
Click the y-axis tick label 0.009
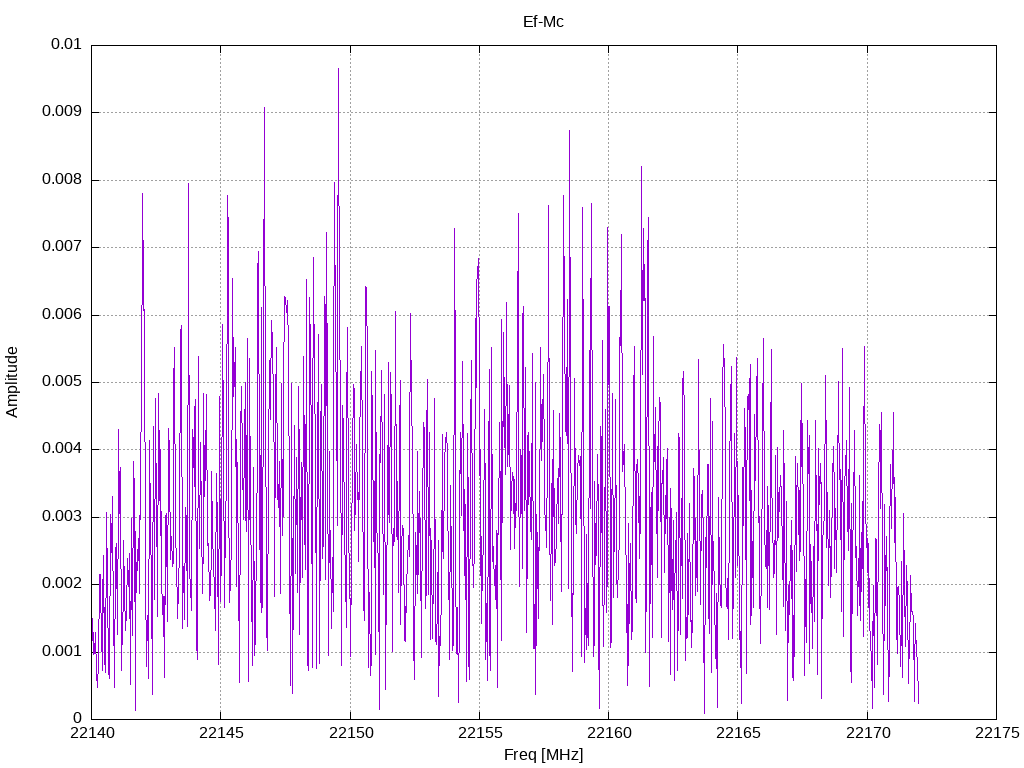(x=62, y=112)
